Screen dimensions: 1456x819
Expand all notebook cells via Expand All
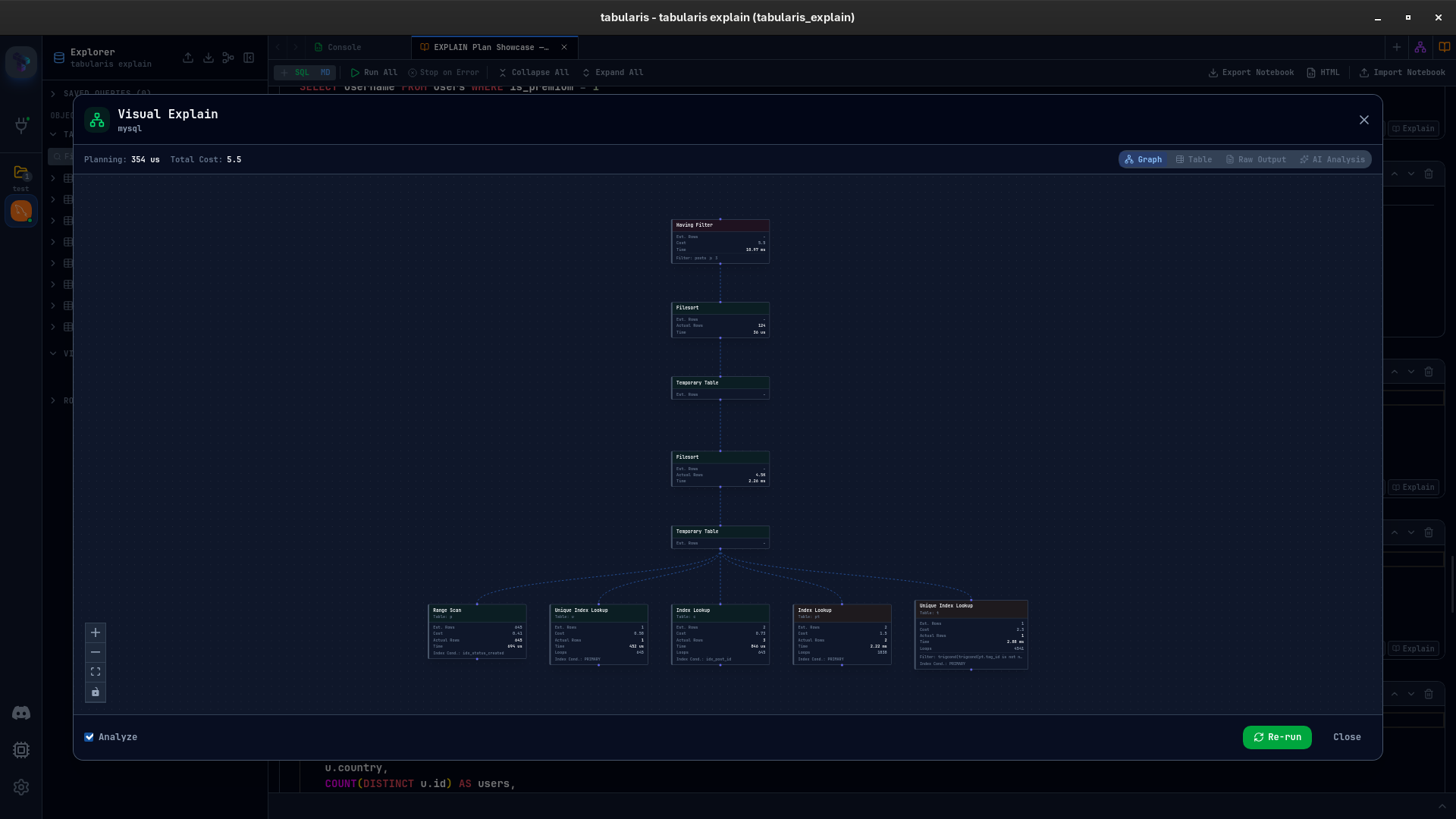613,72
